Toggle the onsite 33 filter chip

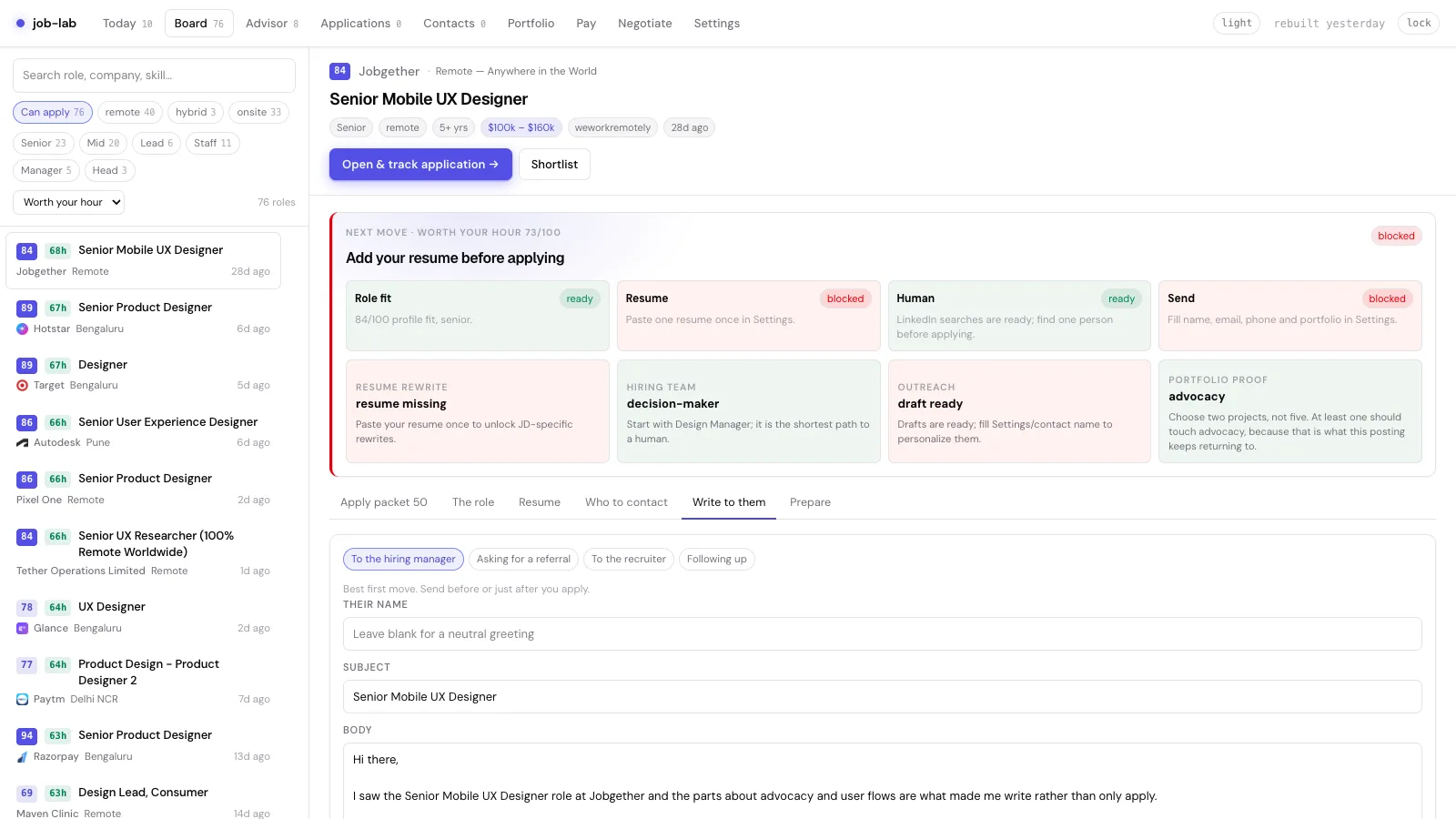click(258, 113)
